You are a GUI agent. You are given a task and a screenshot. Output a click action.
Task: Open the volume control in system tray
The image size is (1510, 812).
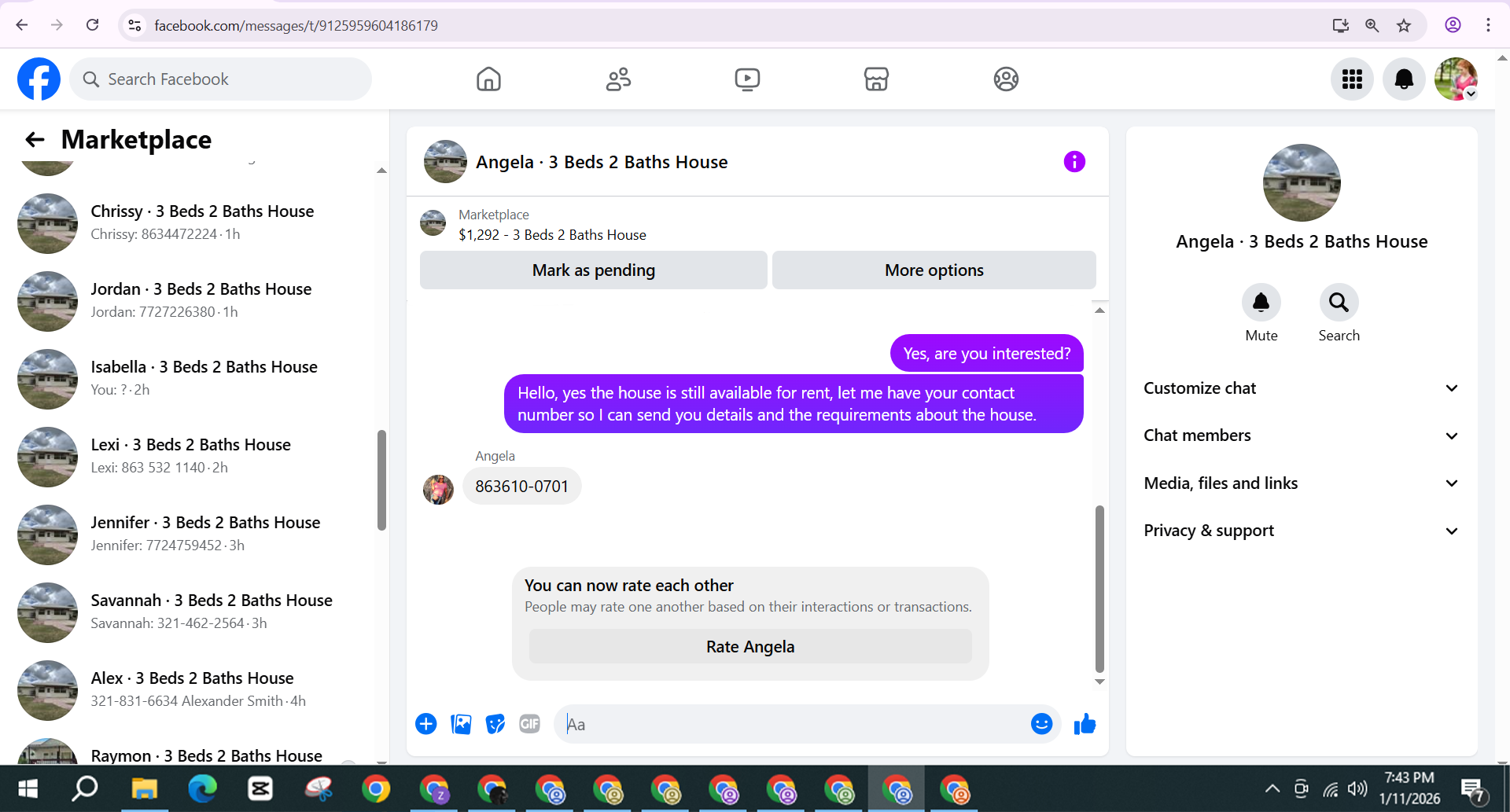[1357, 788]
